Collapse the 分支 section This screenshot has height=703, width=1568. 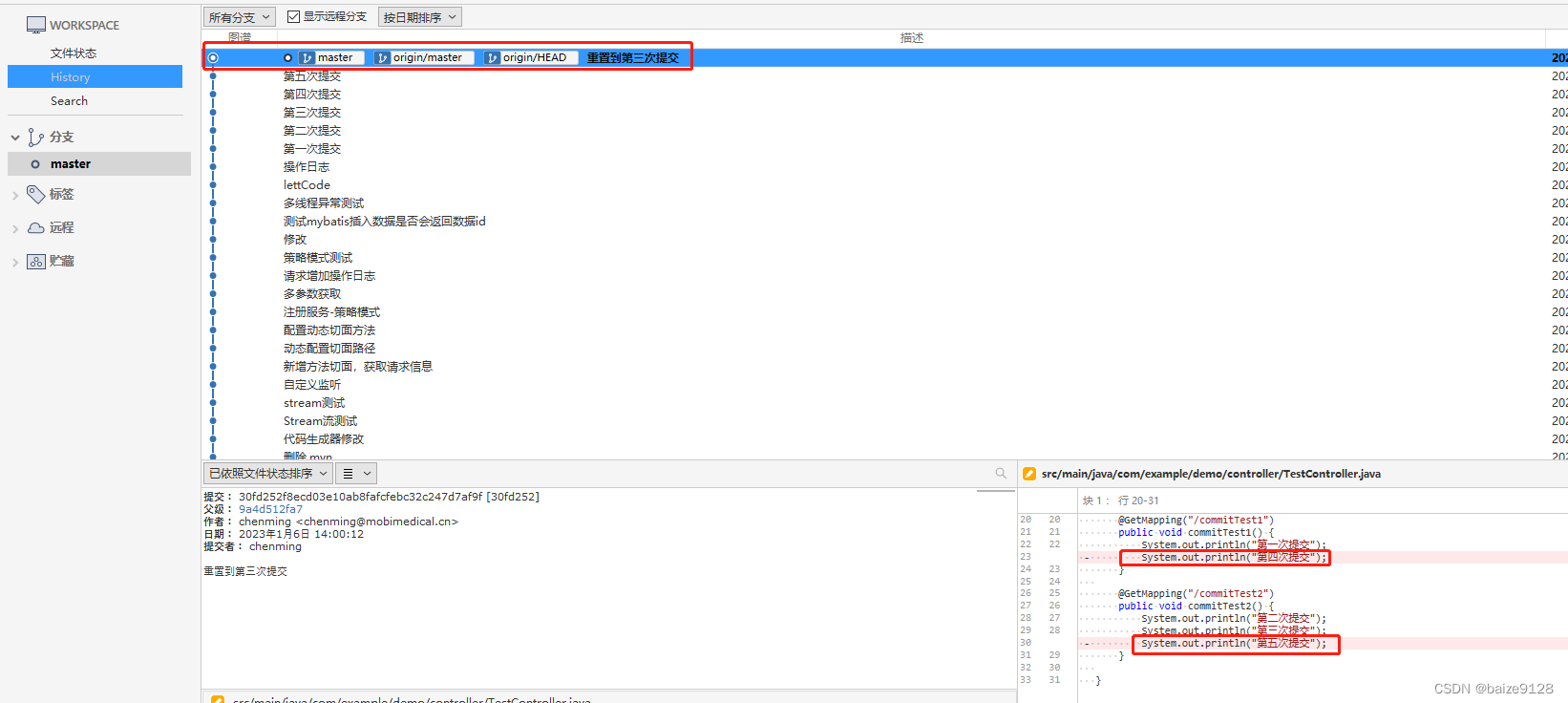(x=15, y=138)
